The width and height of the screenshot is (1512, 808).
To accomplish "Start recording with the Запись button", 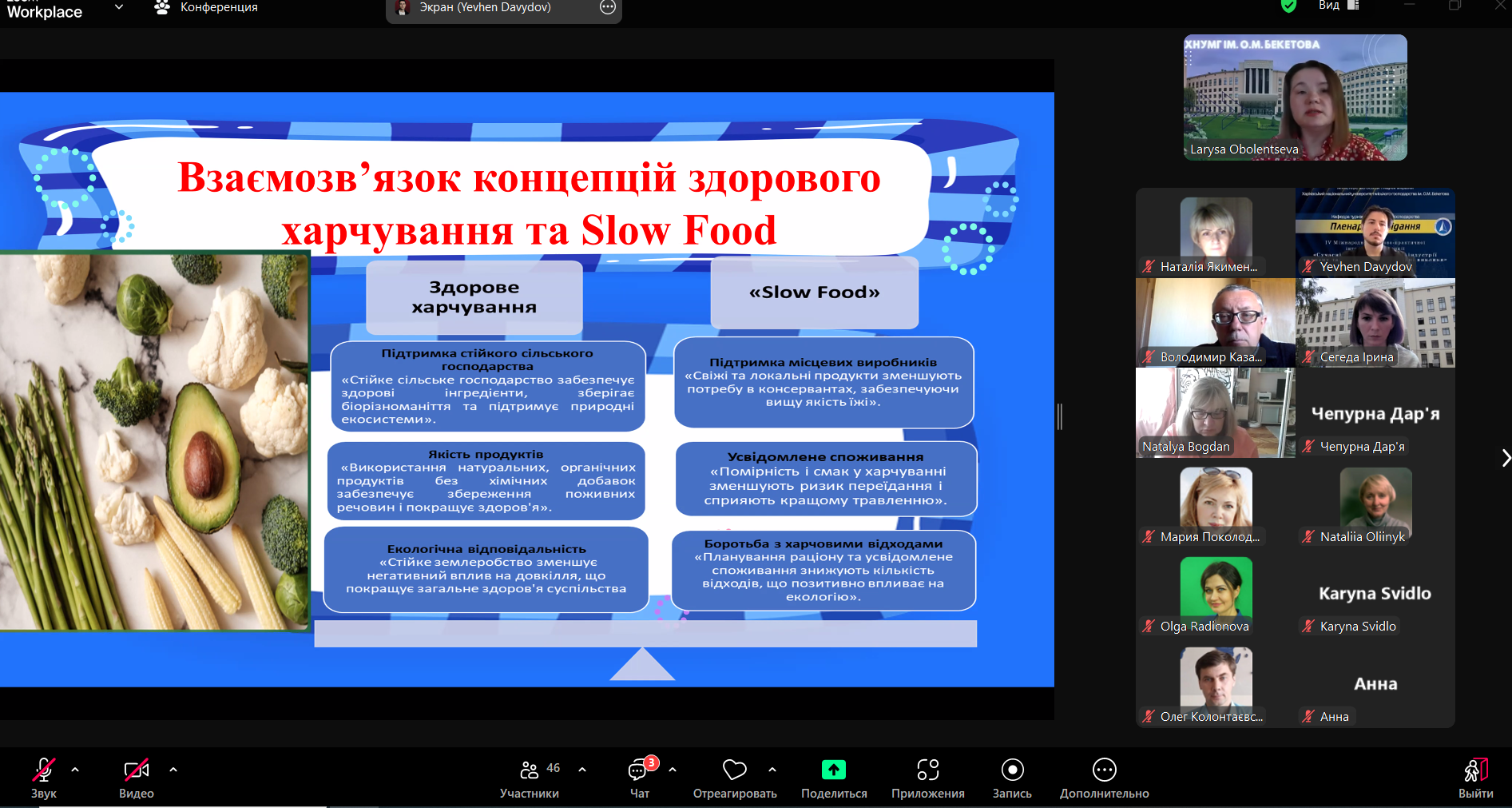I will click(x=1012, y=778).
